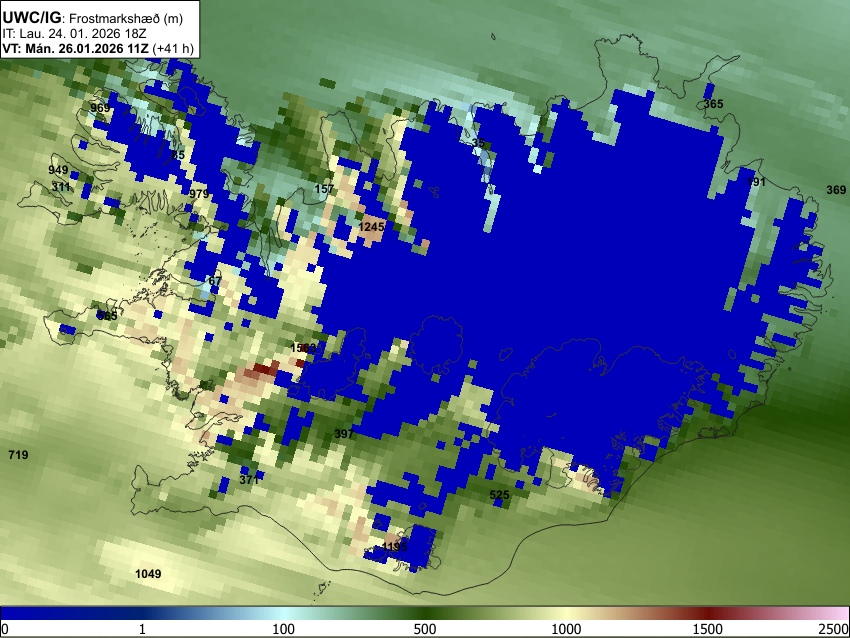Click the map value 371
This screenshot has height=638, width=850.
tap(249, 480)
